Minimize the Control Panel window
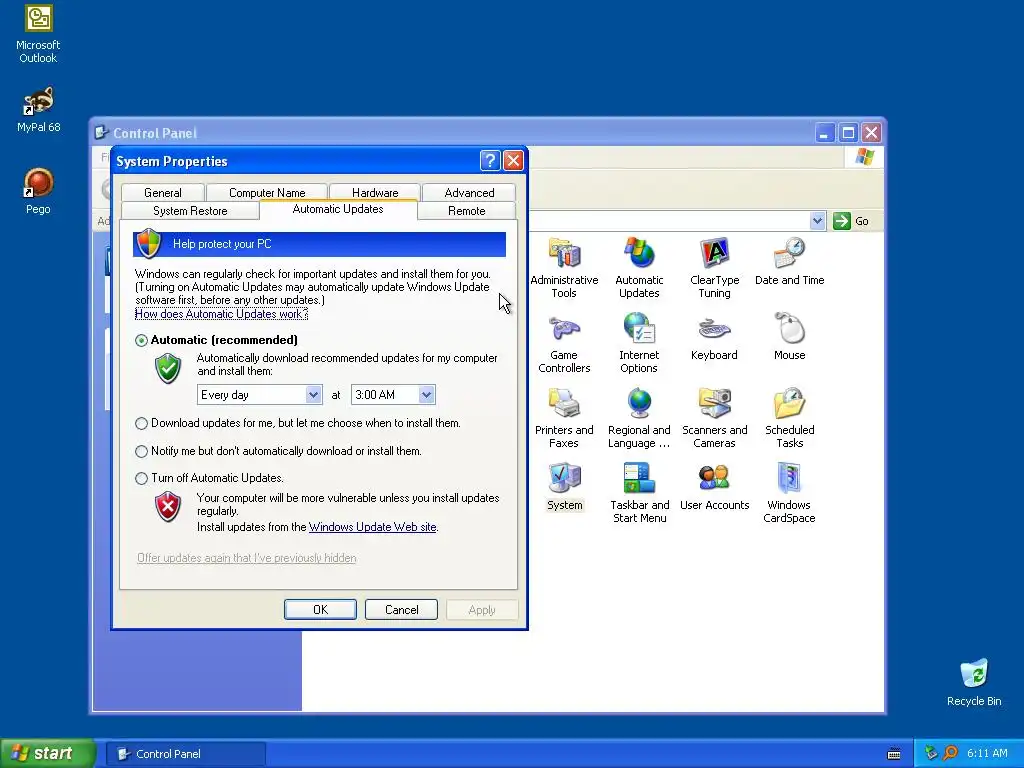The height and width of the screenshot is (768, 1024). pos(825,133)
